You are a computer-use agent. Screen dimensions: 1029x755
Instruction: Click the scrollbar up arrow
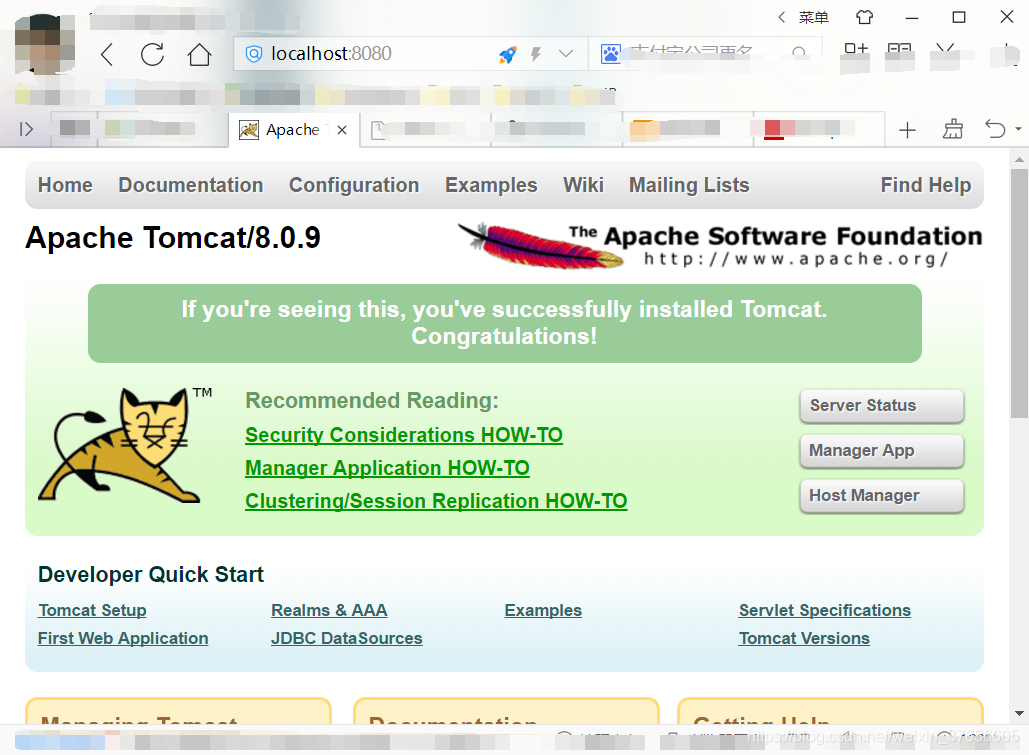[x=1019, y=160]
